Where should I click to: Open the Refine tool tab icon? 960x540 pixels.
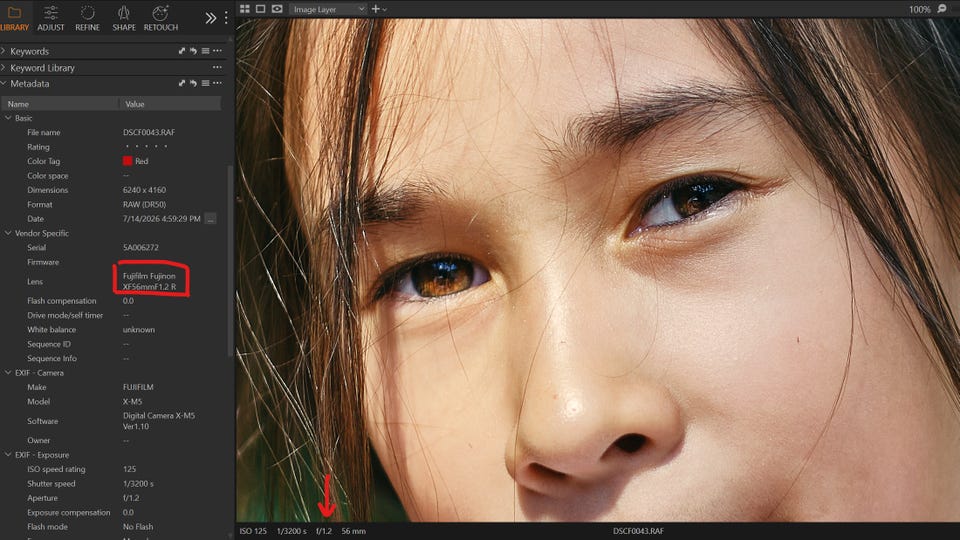88,12
